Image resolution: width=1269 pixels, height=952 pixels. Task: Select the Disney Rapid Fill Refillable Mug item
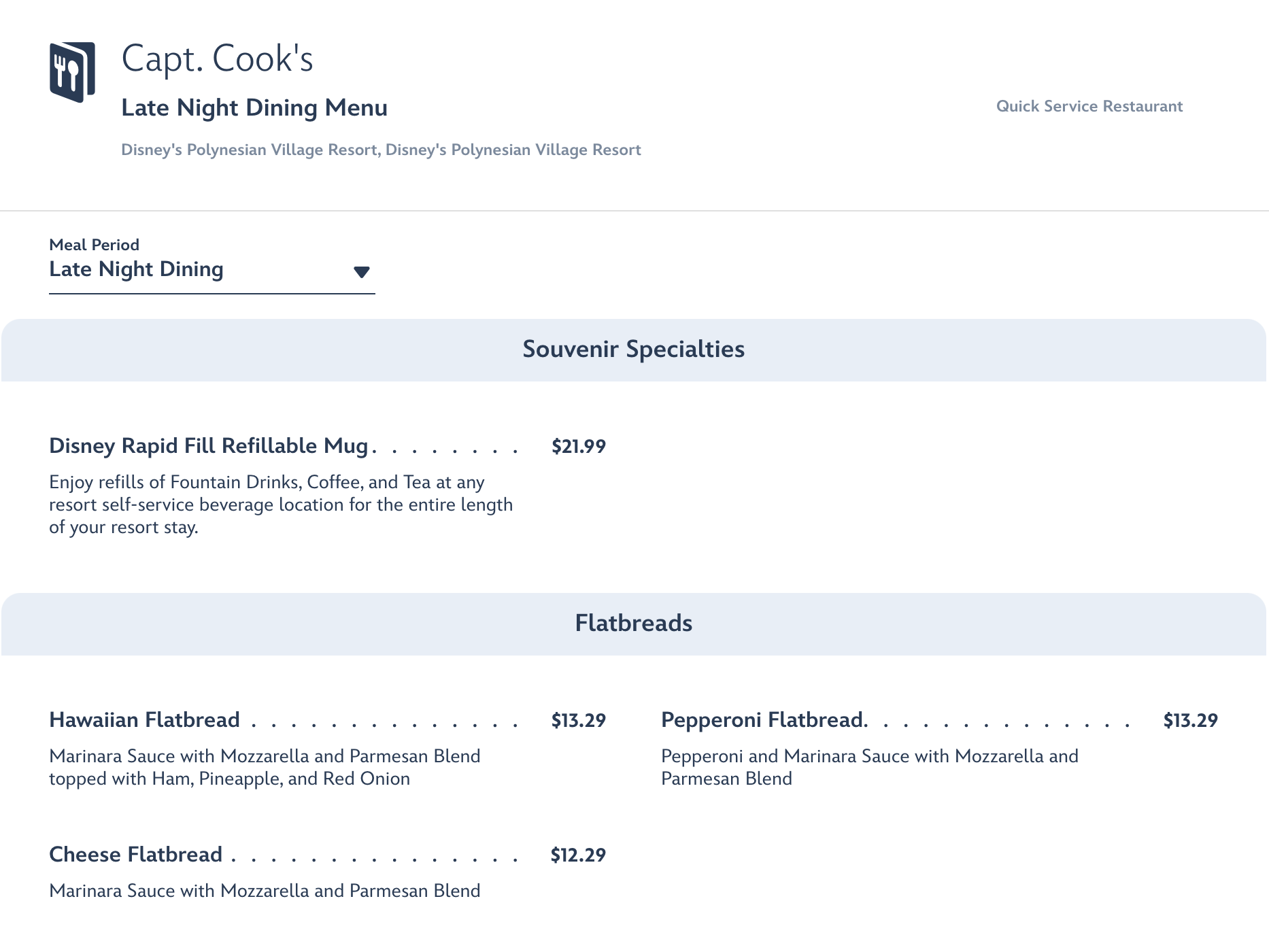pyautogui.click(x=209, y=446)
